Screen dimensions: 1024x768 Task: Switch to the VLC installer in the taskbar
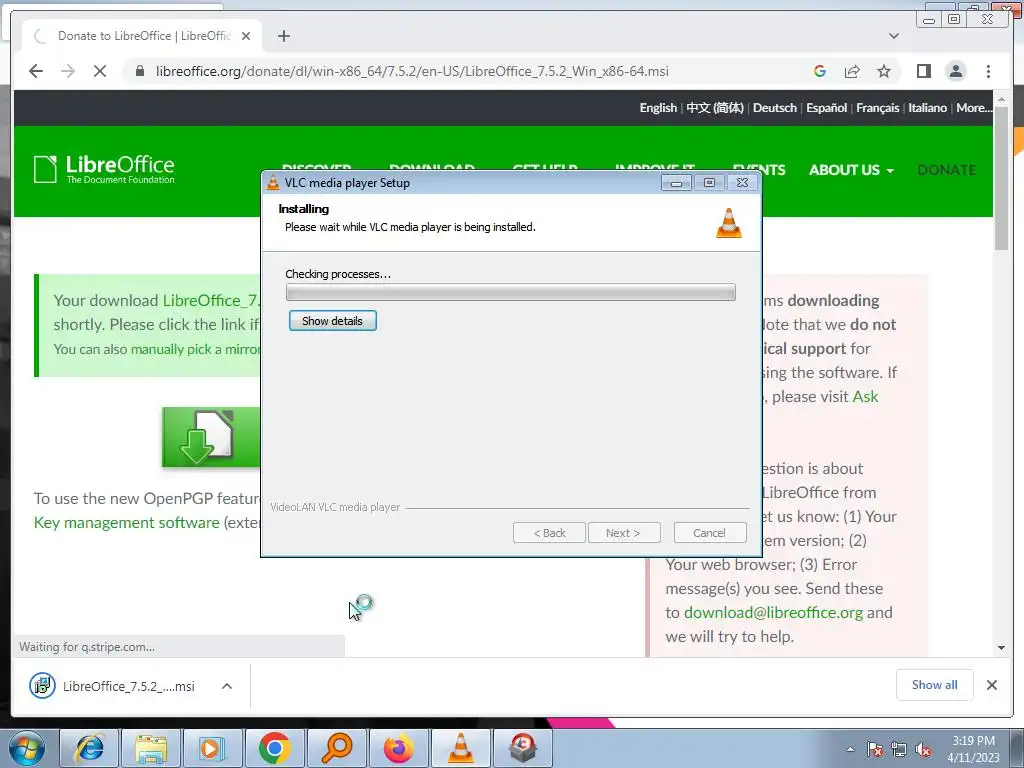tap(460, 748)
